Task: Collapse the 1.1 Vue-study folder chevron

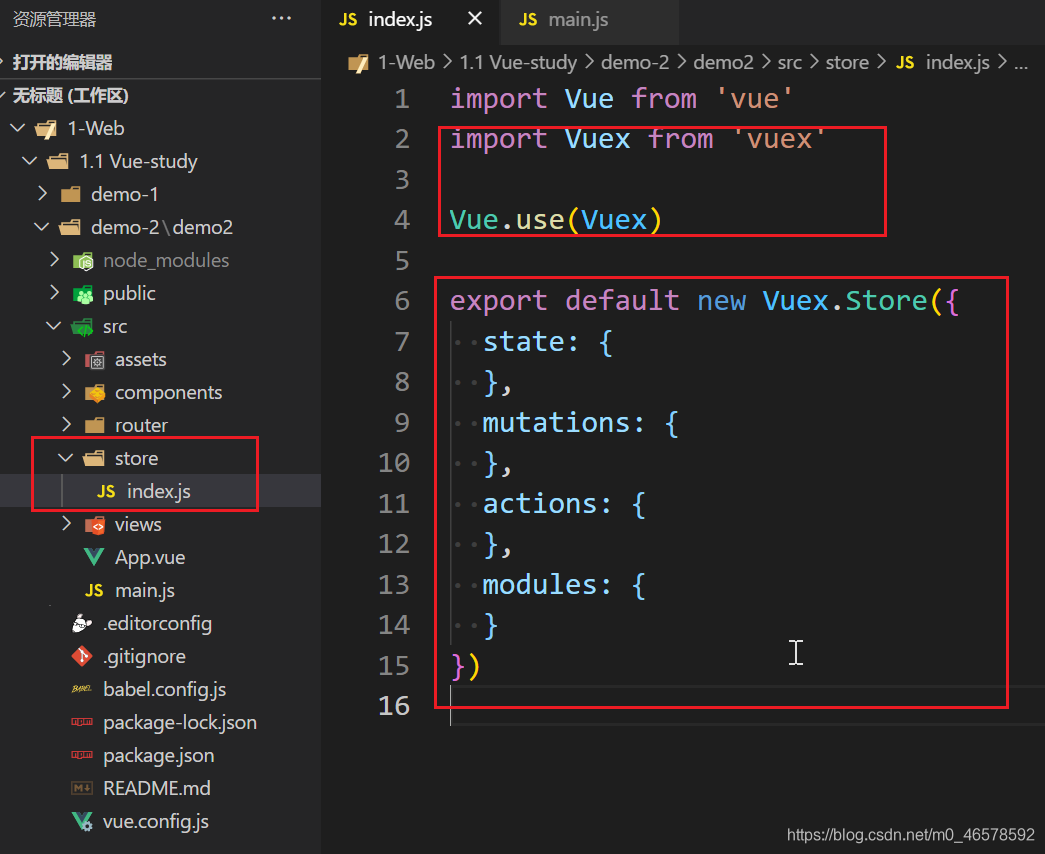Action: 30,161
